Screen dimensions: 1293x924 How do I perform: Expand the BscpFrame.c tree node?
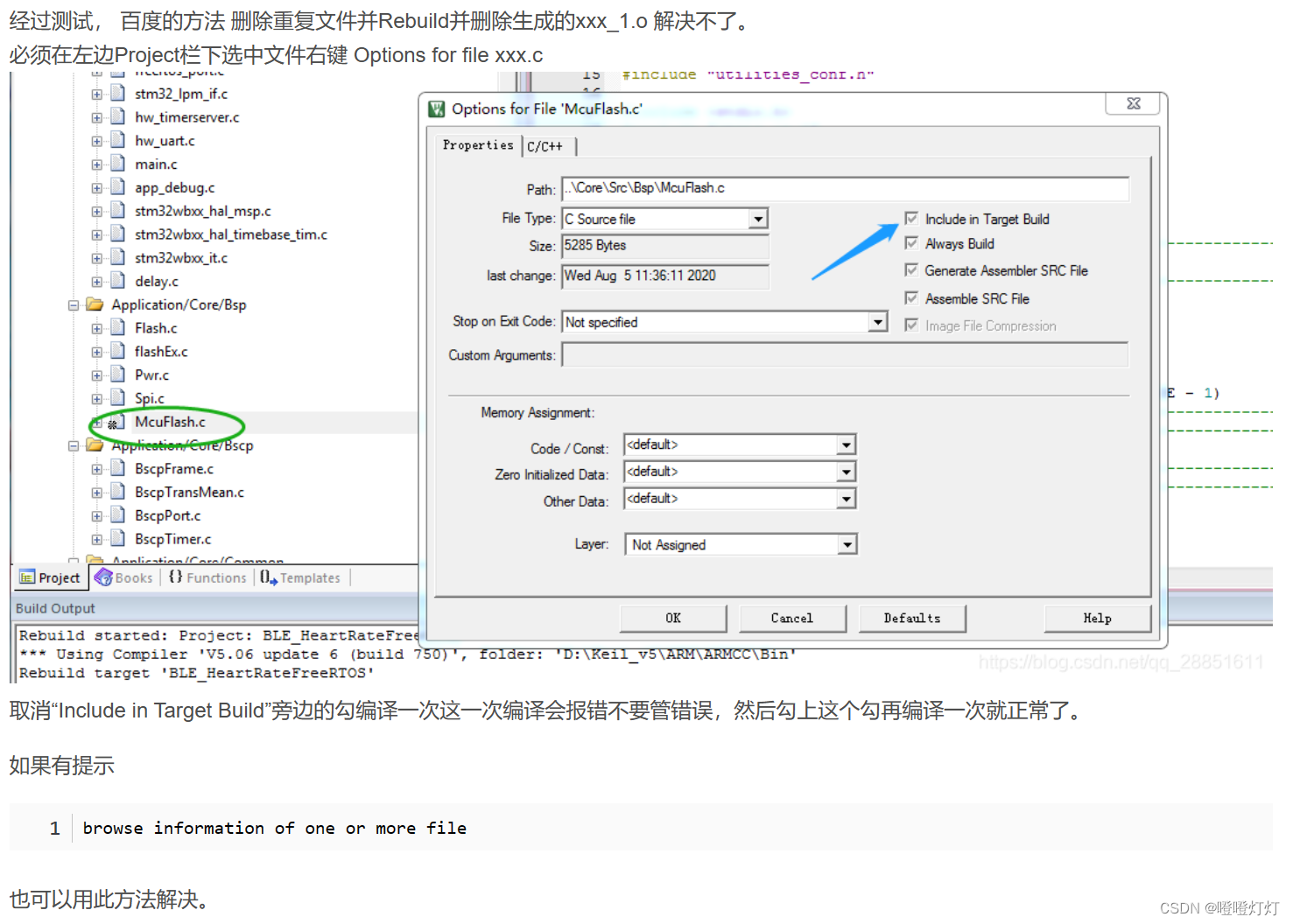point(97,470)
